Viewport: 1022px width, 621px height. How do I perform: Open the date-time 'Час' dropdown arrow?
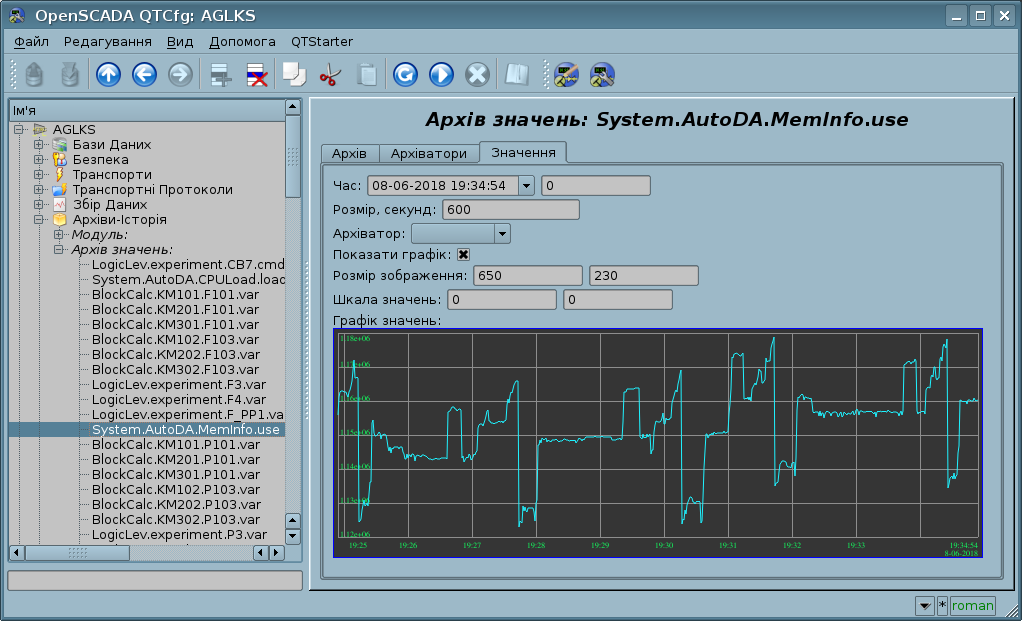coord(526,185)
